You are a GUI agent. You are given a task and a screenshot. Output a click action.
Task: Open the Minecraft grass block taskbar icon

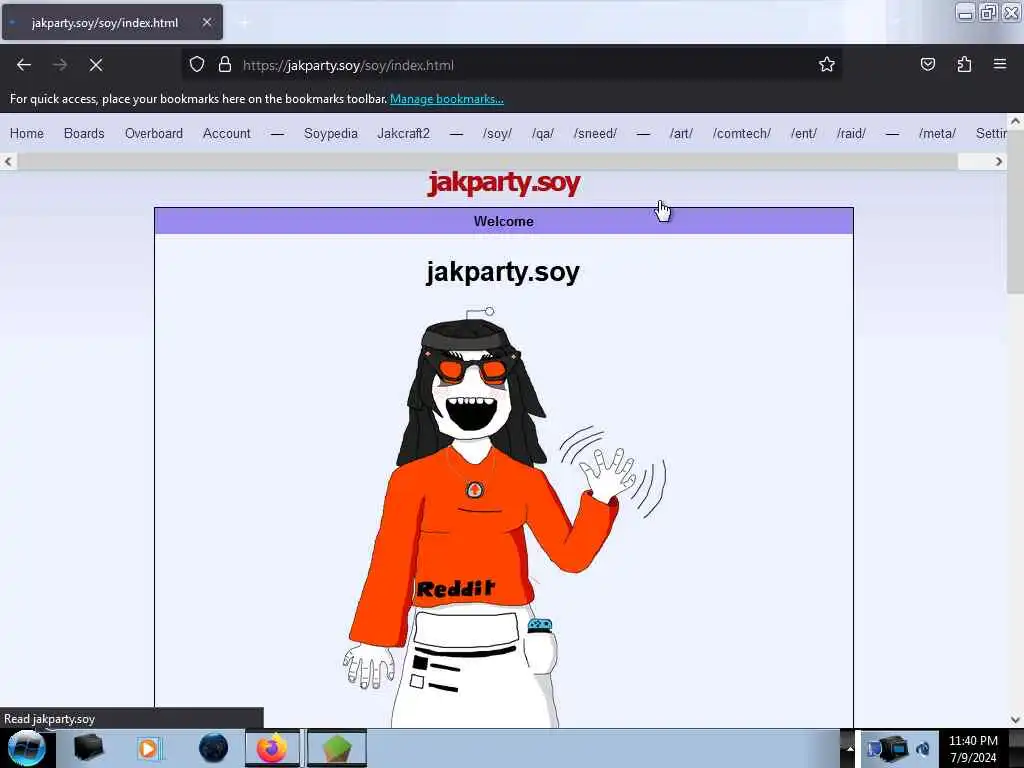pos(337,748)
